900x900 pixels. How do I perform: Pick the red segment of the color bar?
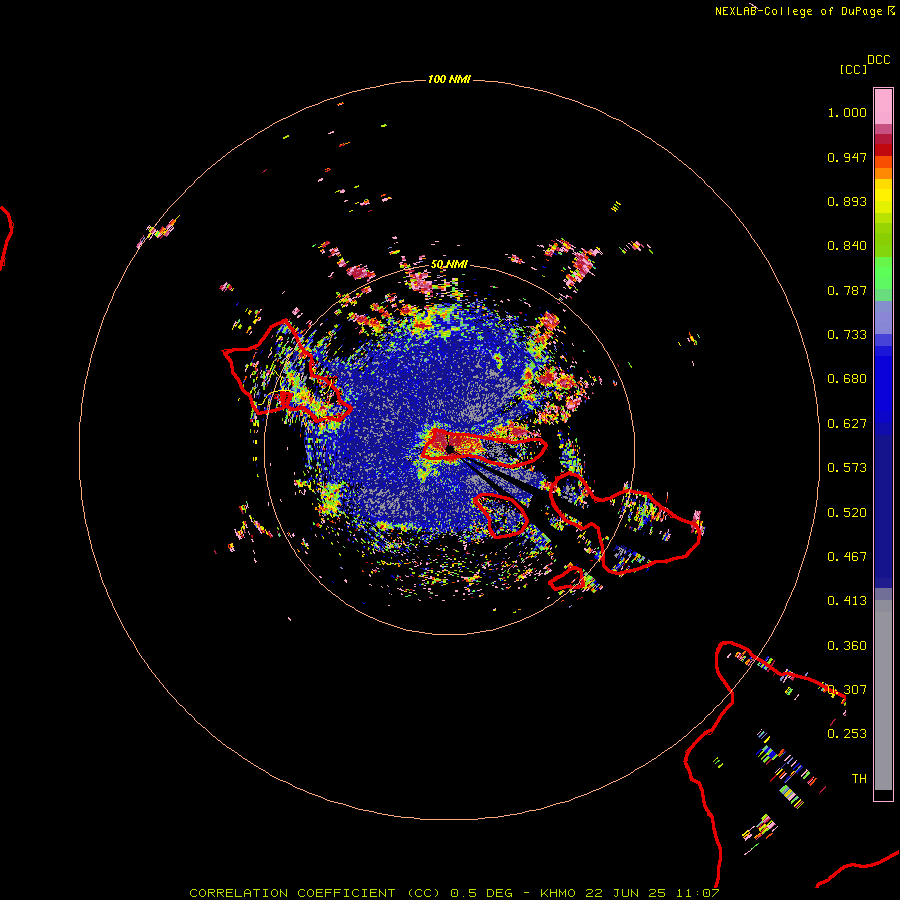pyautogui.click(x=883, y=150)
